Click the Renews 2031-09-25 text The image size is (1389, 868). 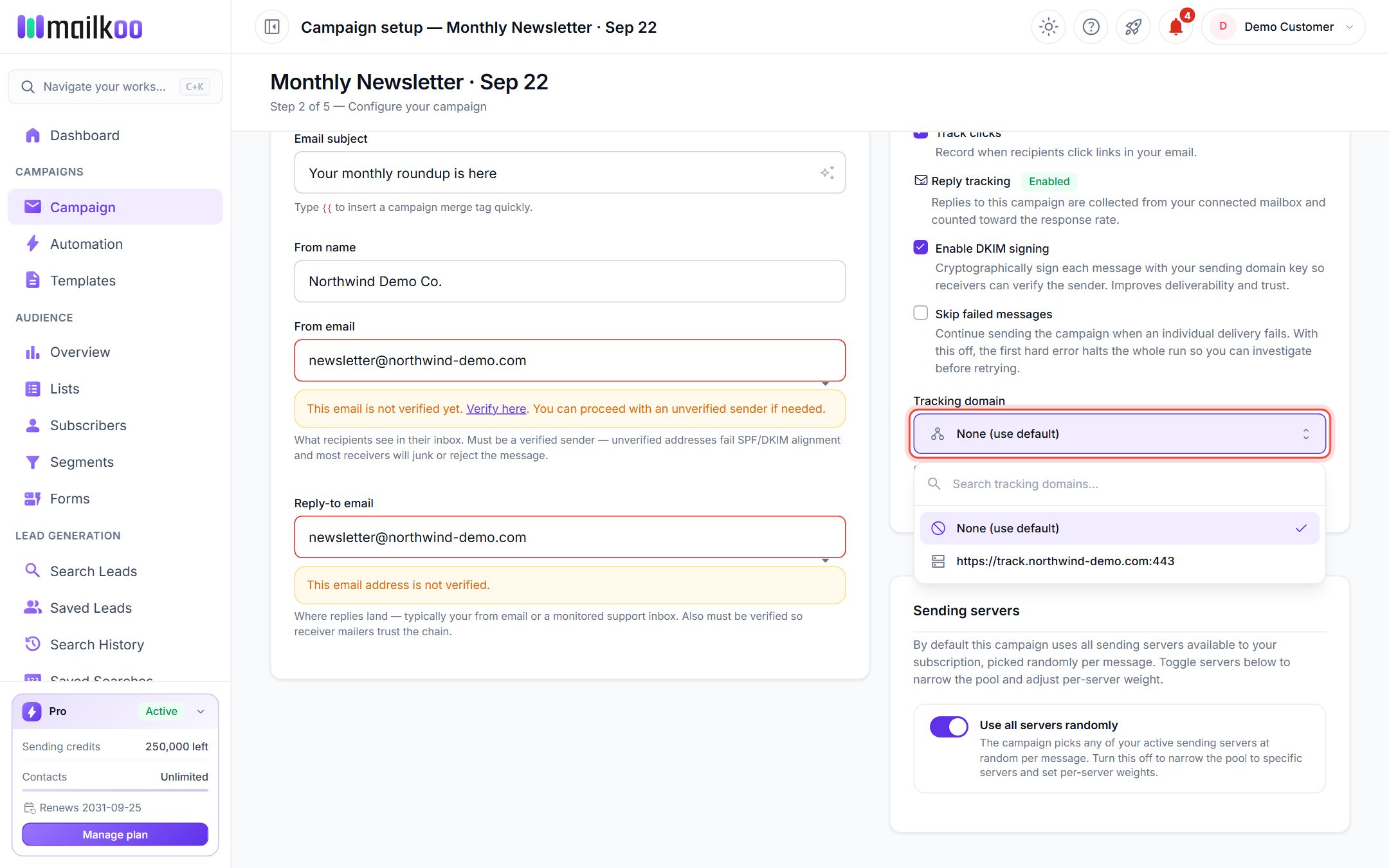90,807
